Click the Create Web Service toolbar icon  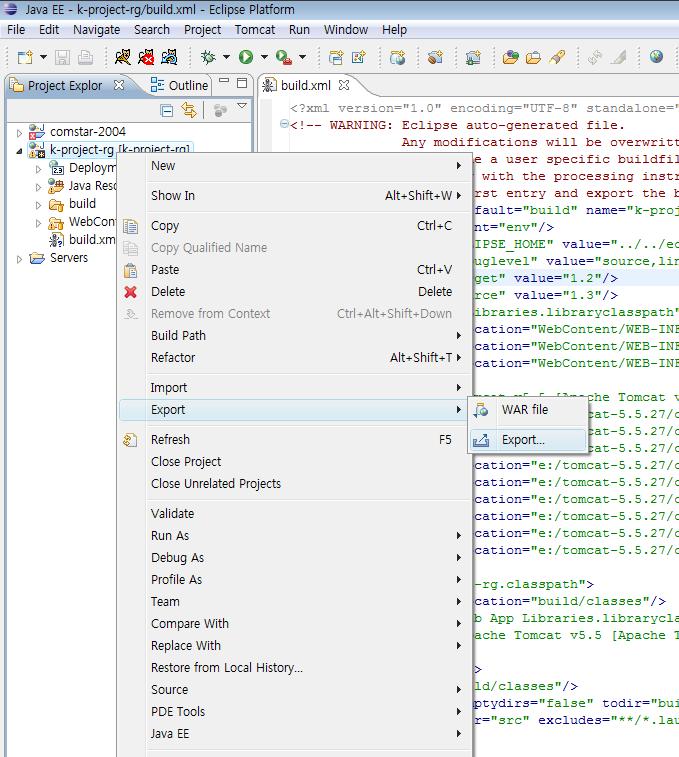397,57
